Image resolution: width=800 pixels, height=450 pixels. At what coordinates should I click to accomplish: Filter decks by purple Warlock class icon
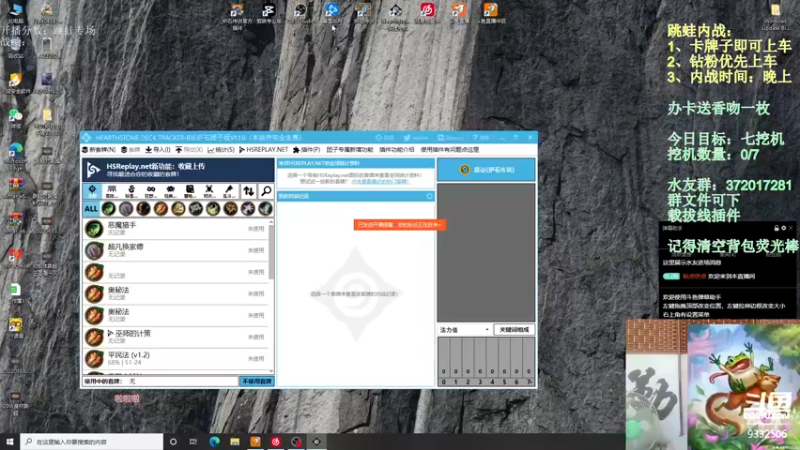pyautogui.click(x=248, y=209)
